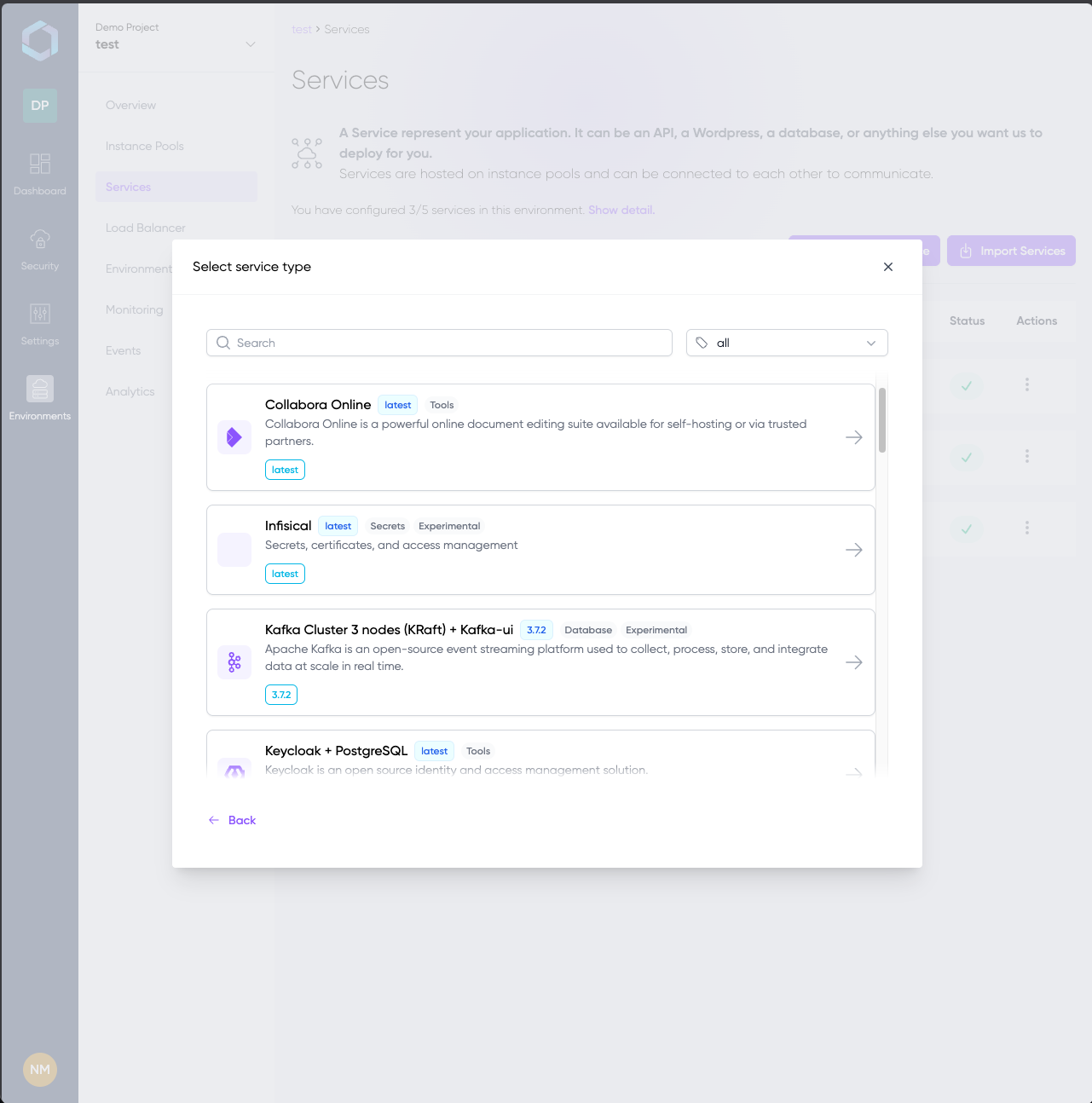Click arrow on Collabora Online card
The width and height of the screenshot is (1092, 1103).
coord(853,437)
